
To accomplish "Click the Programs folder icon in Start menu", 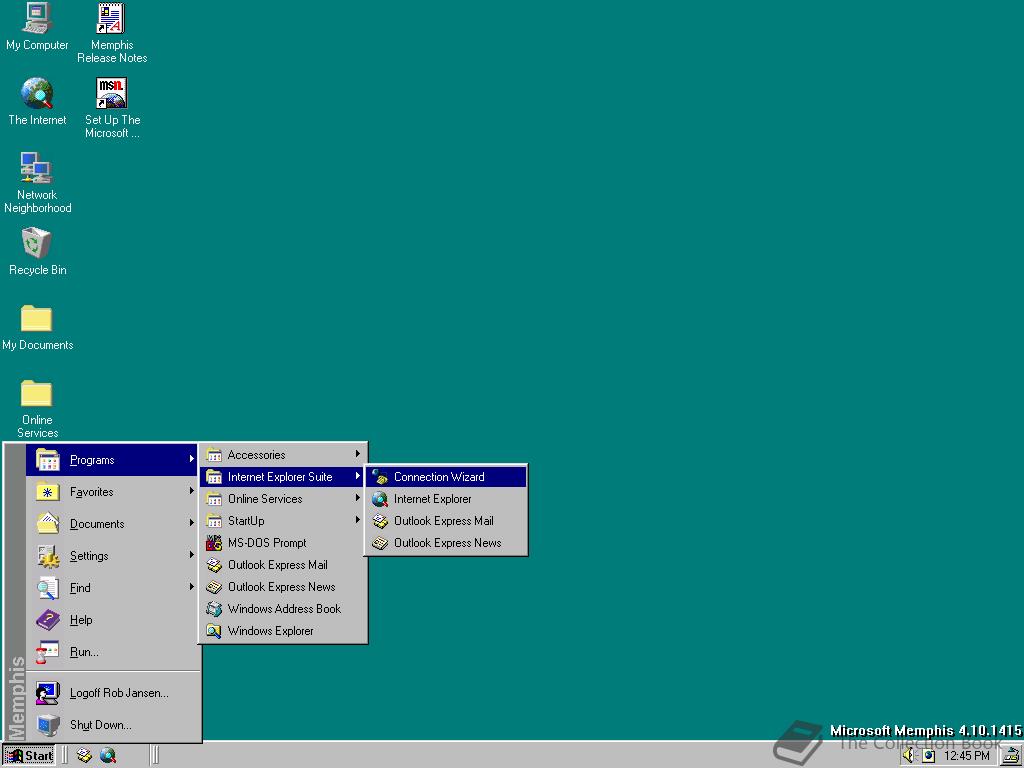I will point(48,460).
